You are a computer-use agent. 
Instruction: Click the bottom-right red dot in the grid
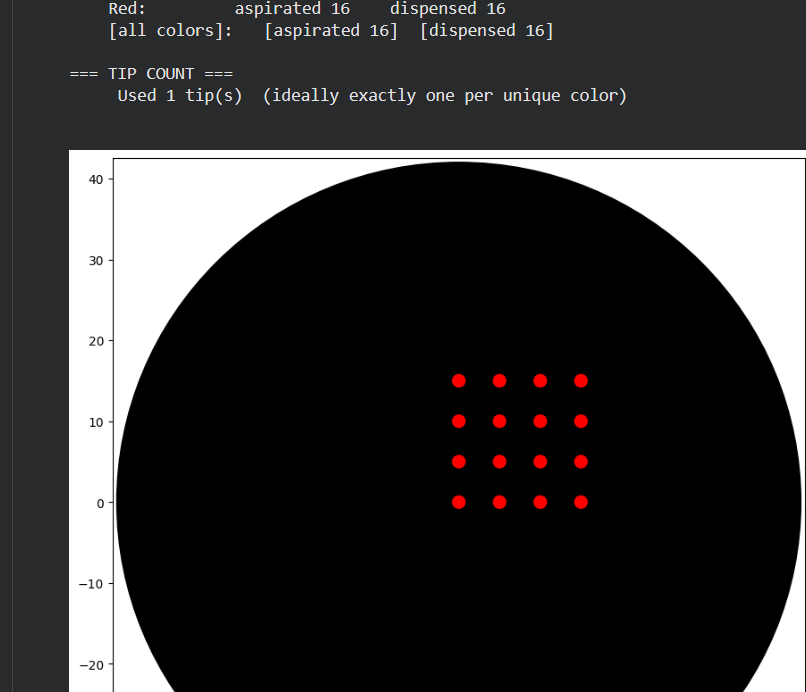pyautogui.click(x=581, y=502)
